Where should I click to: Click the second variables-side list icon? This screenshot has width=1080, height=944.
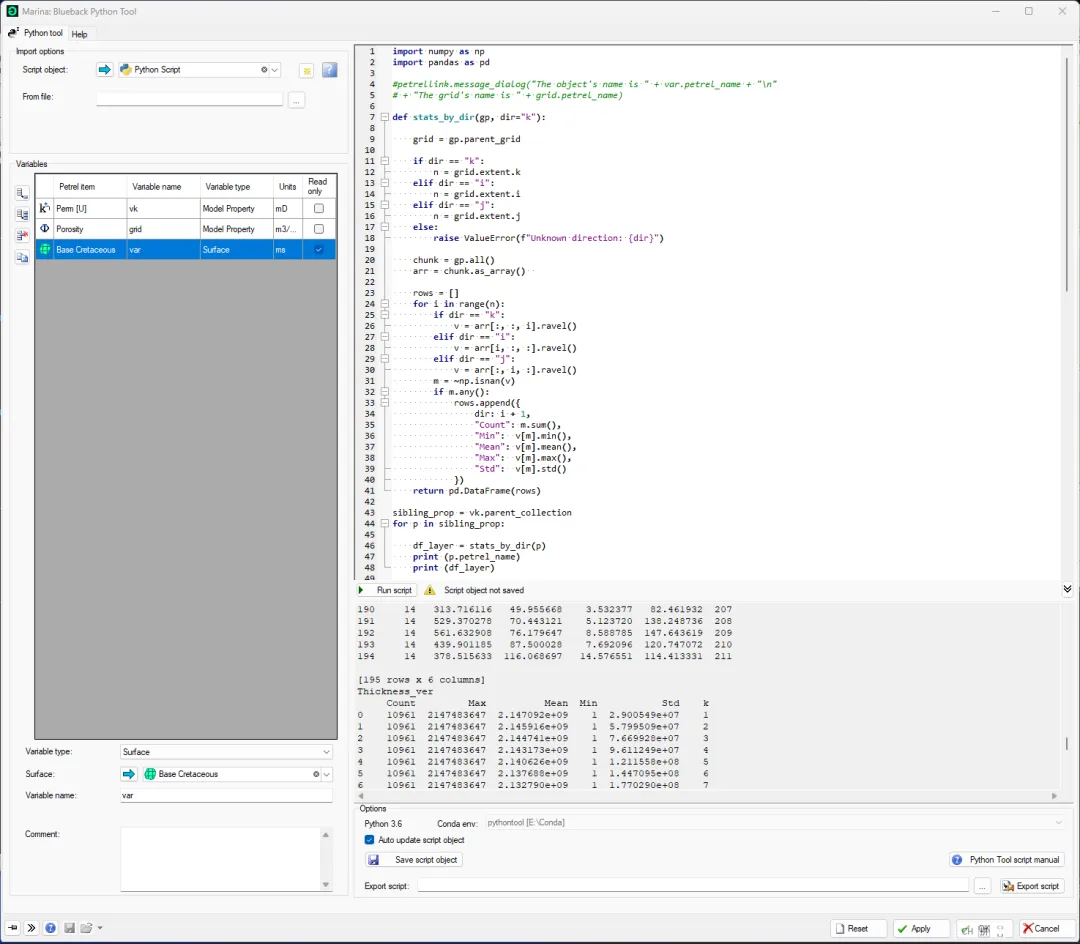(22, 215)
